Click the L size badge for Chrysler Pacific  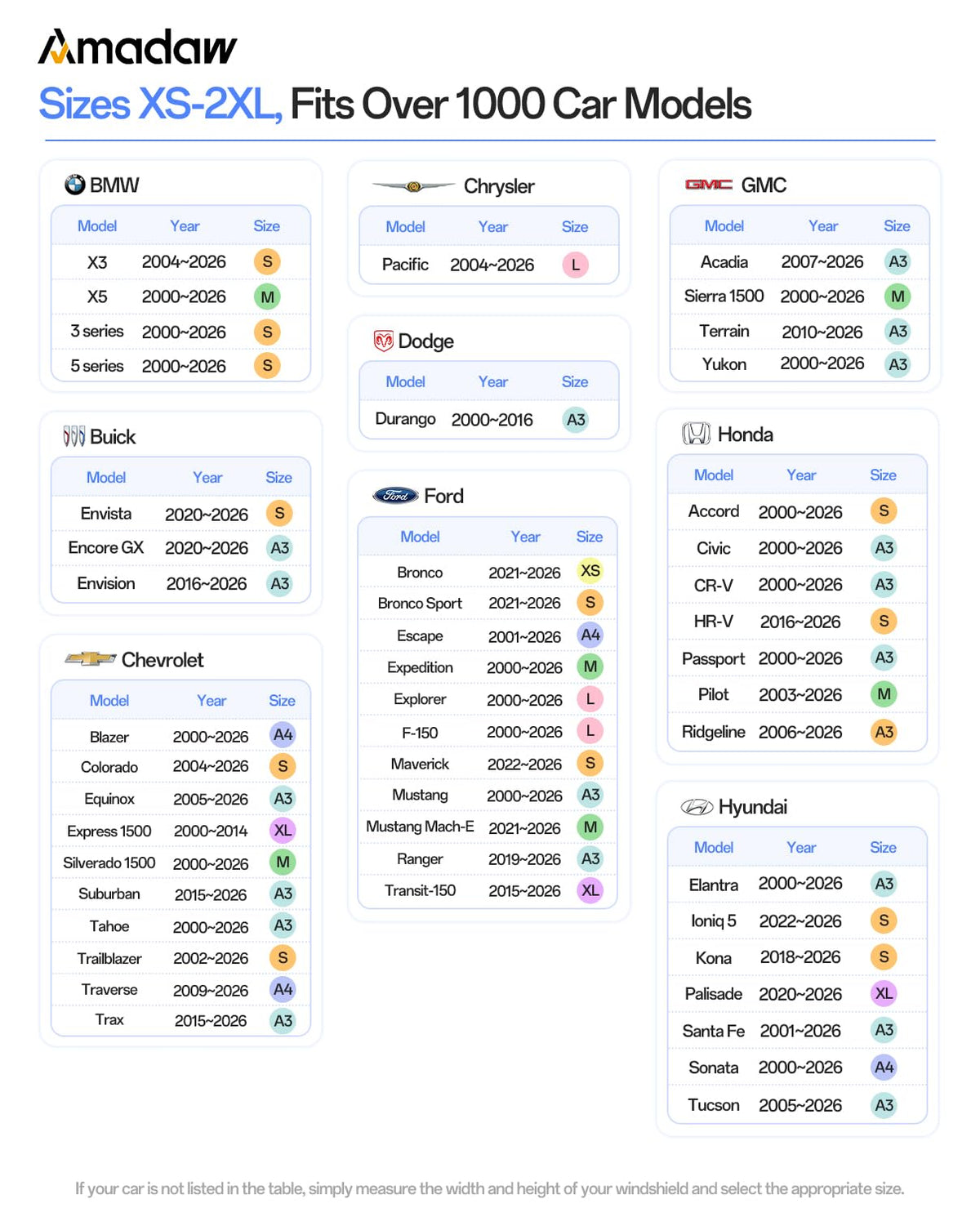[x=576, y=265]
